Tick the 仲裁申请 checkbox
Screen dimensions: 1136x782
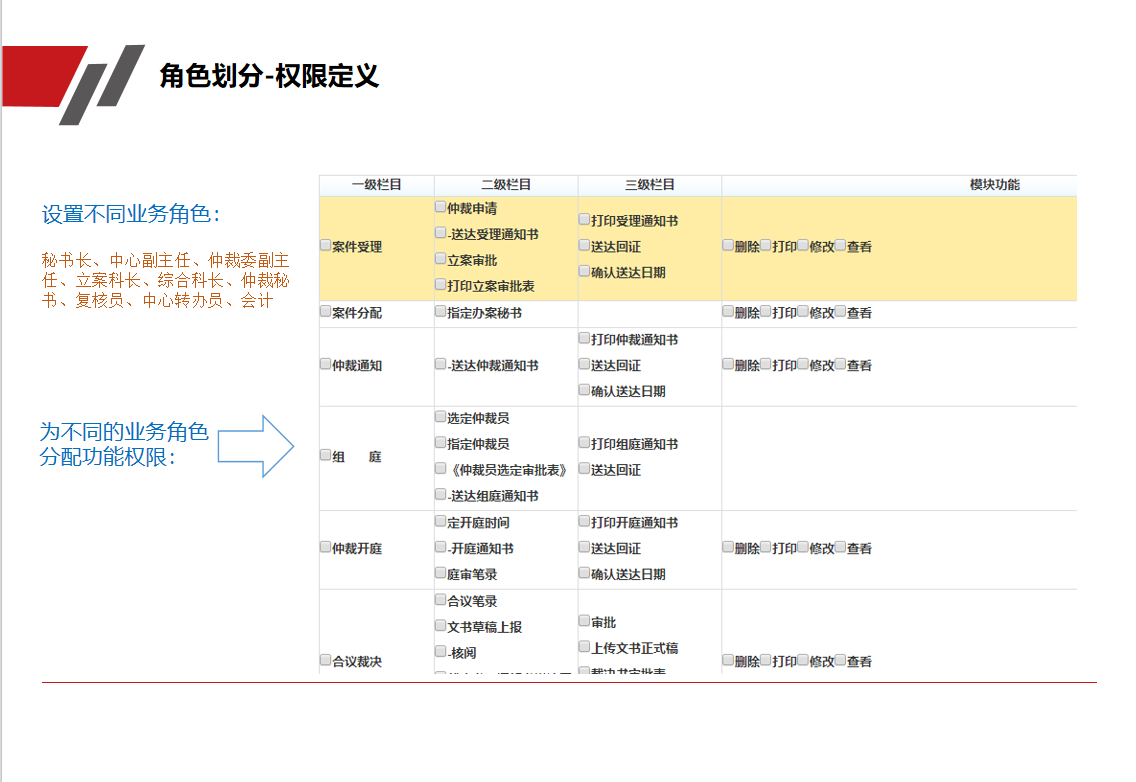point(441,207)
